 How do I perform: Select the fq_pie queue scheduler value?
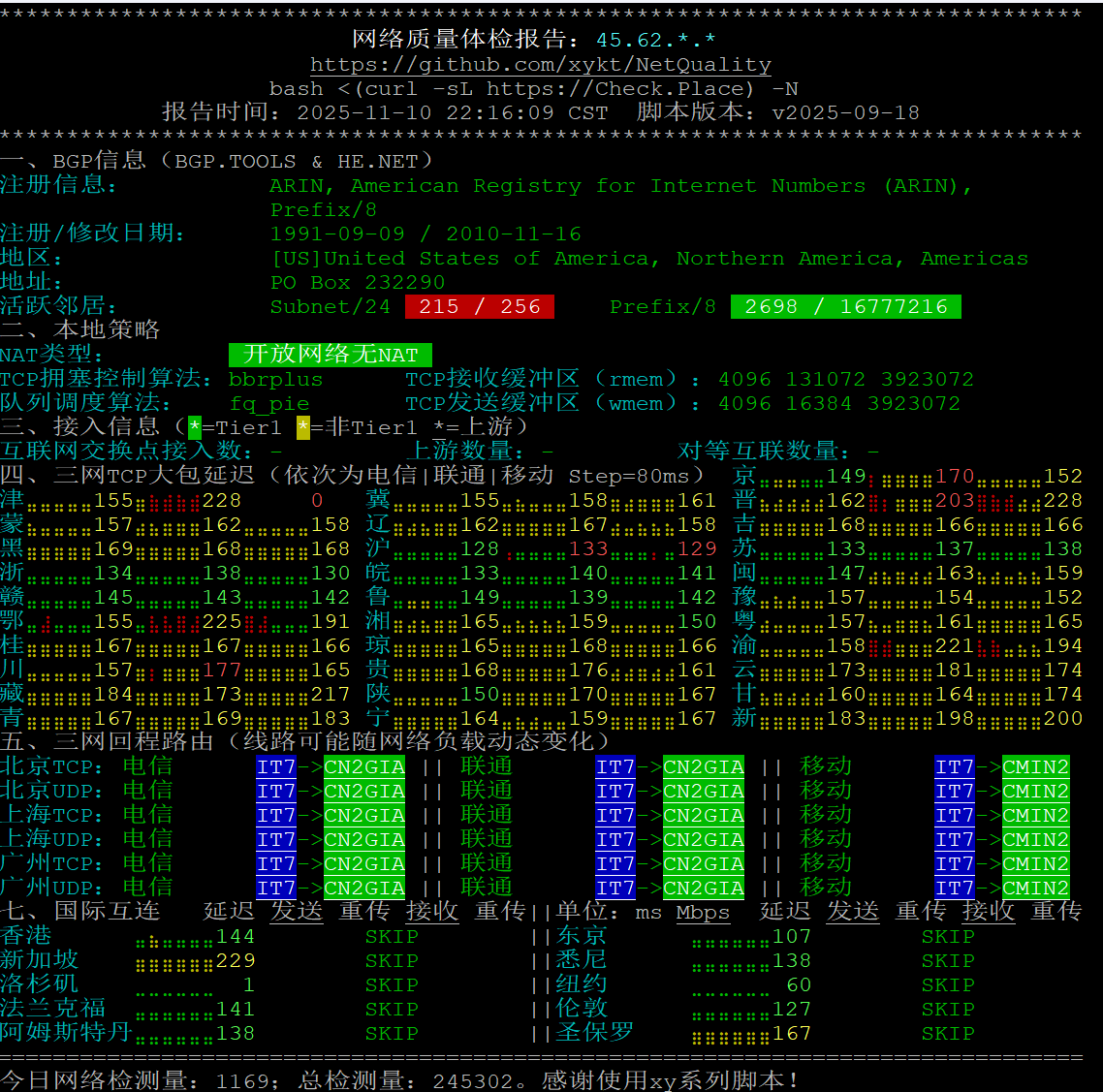tap(269, 404)
